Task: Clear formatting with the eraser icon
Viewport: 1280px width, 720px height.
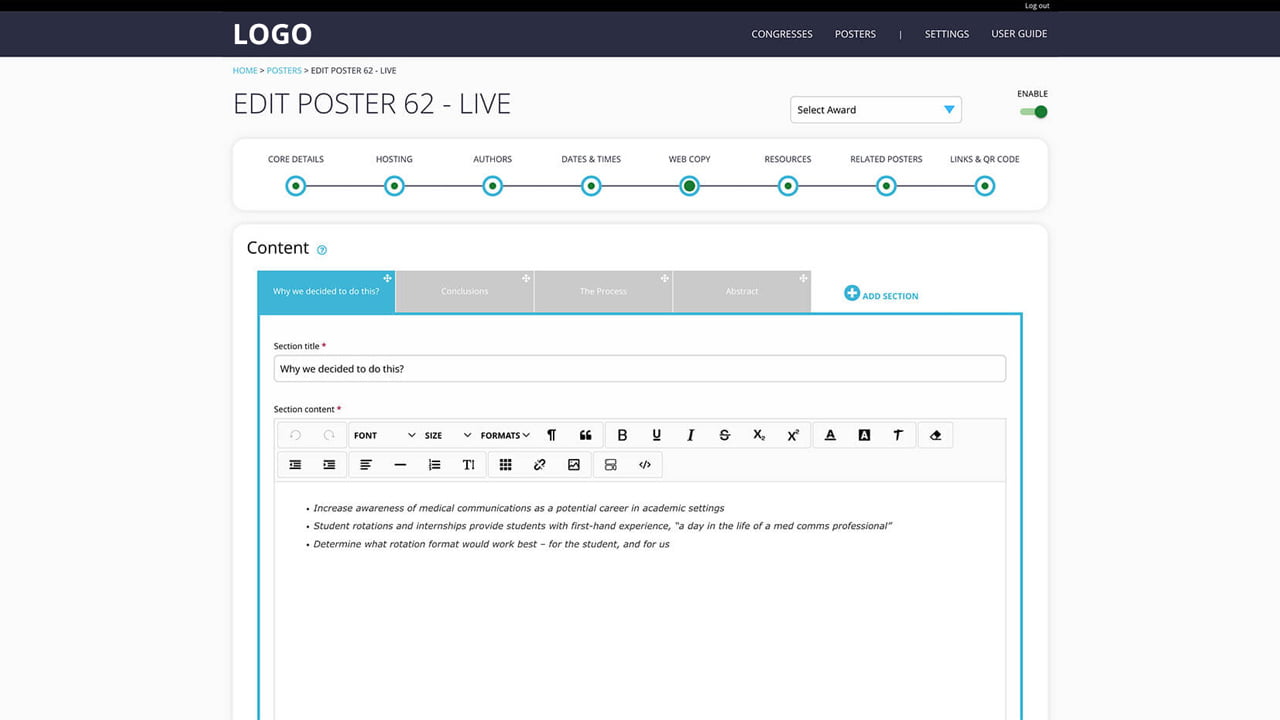Action: (936, 435)
